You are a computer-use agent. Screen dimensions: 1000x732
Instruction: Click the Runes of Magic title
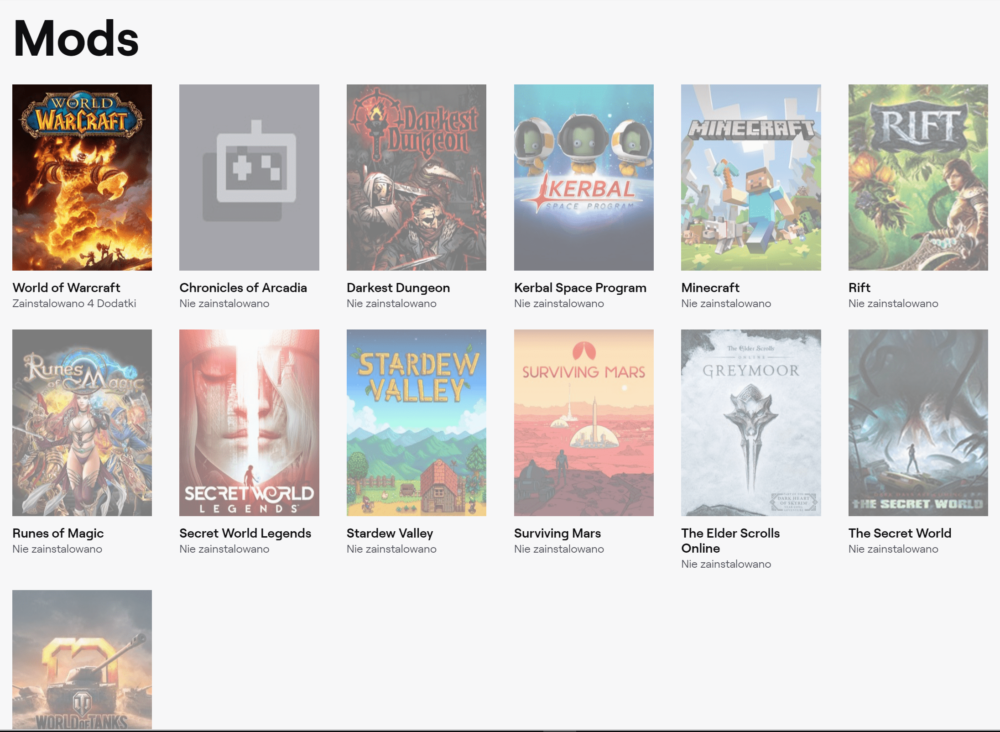[58, 533]
